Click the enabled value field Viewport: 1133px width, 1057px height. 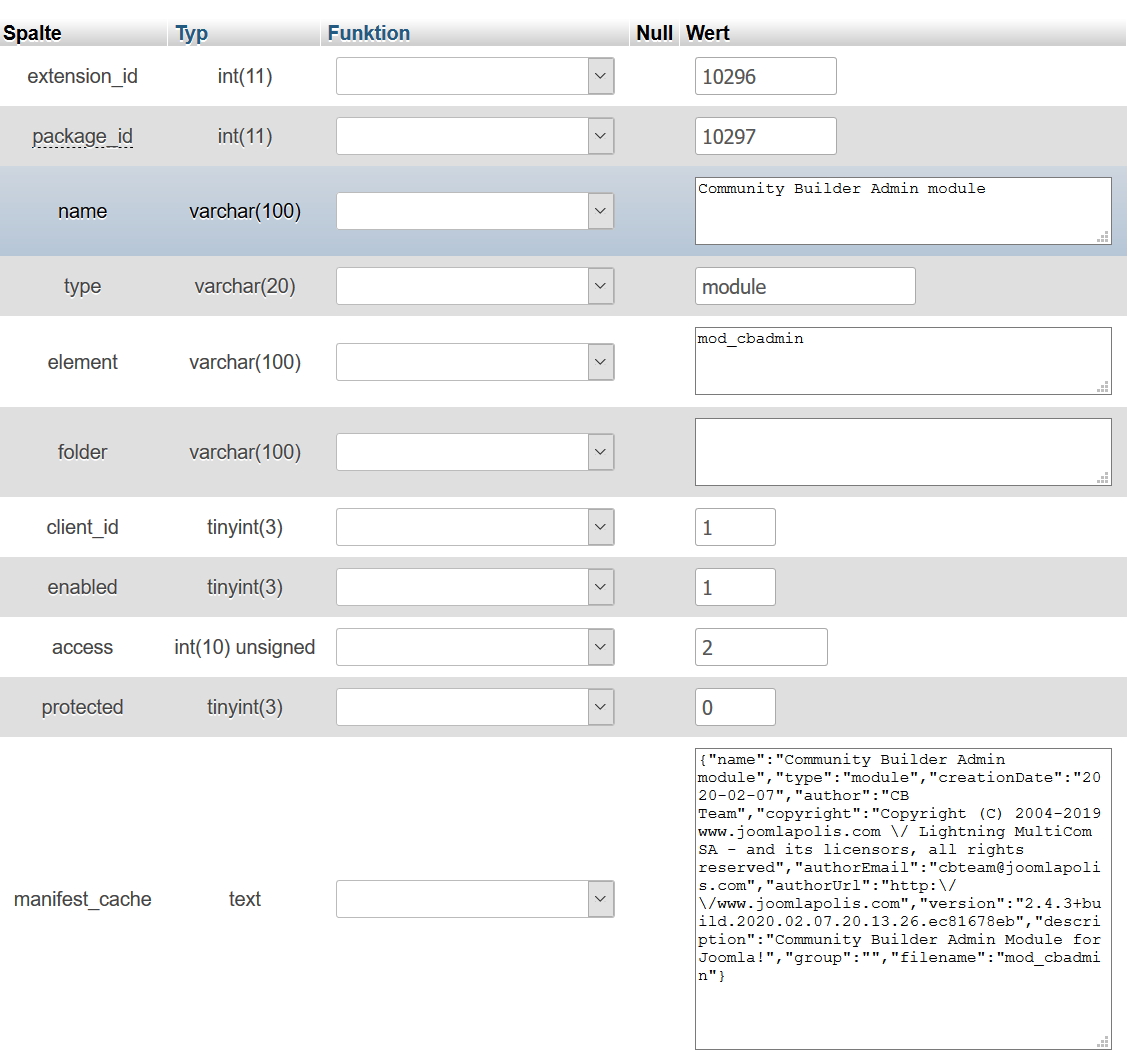coord(735,587)
